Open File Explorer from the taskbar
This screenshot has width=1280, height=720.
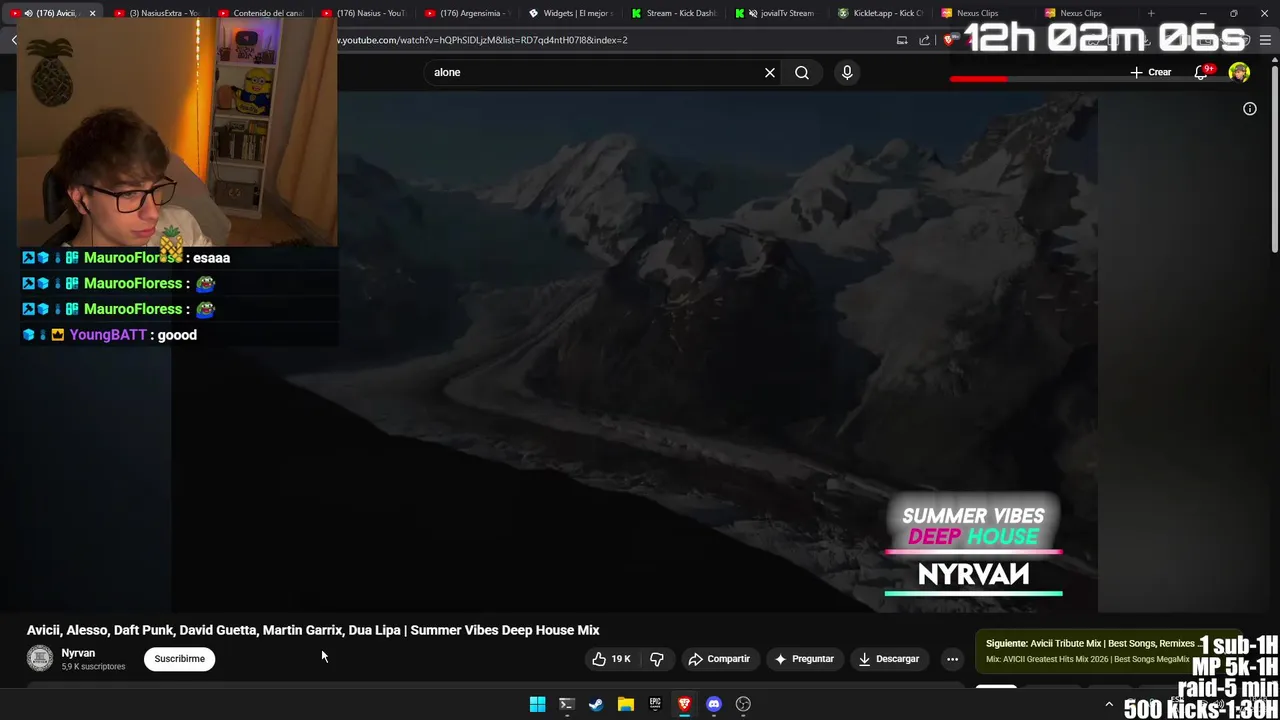(x=626, y=704)
